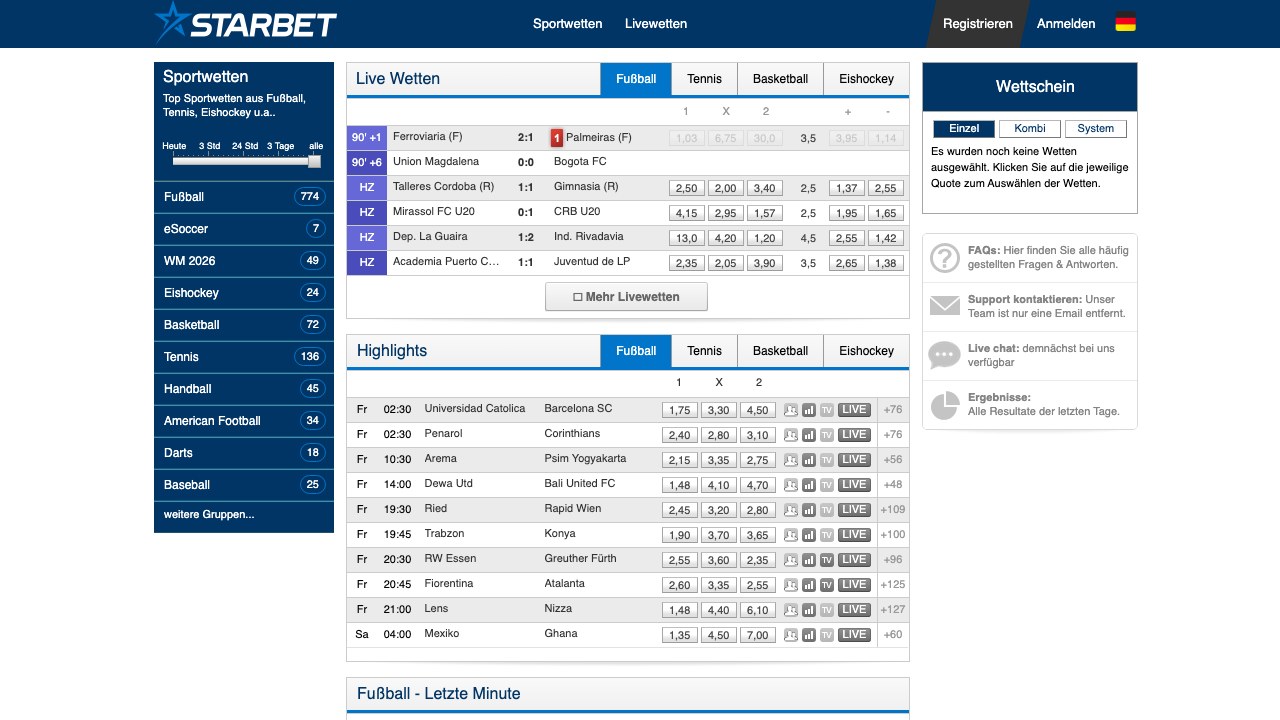Set time filter to Heute
Screen dimensions: 1280x720
pyautogui.click(x=174, y=146)
